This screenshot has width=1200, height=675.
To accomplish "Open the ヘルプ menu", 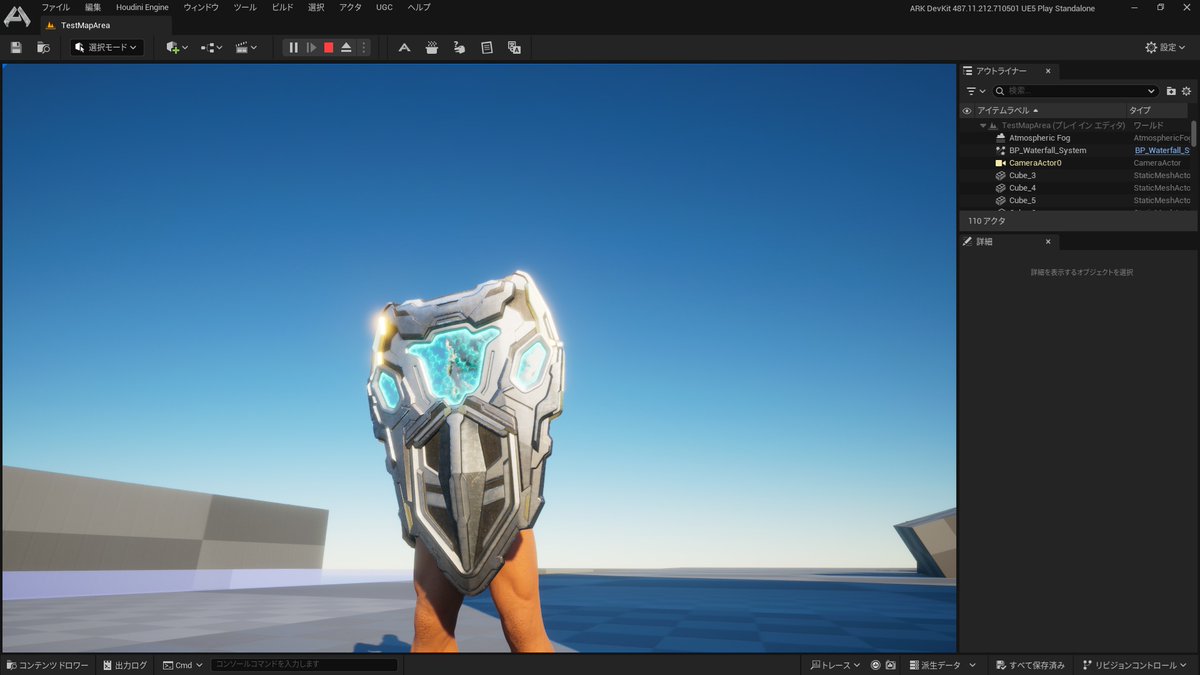I will click(x=419, y=7).
